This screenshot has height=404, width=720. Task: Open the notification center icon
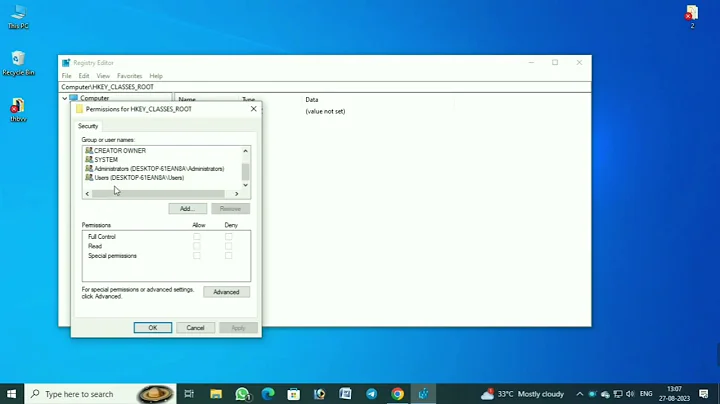[703, 394]
